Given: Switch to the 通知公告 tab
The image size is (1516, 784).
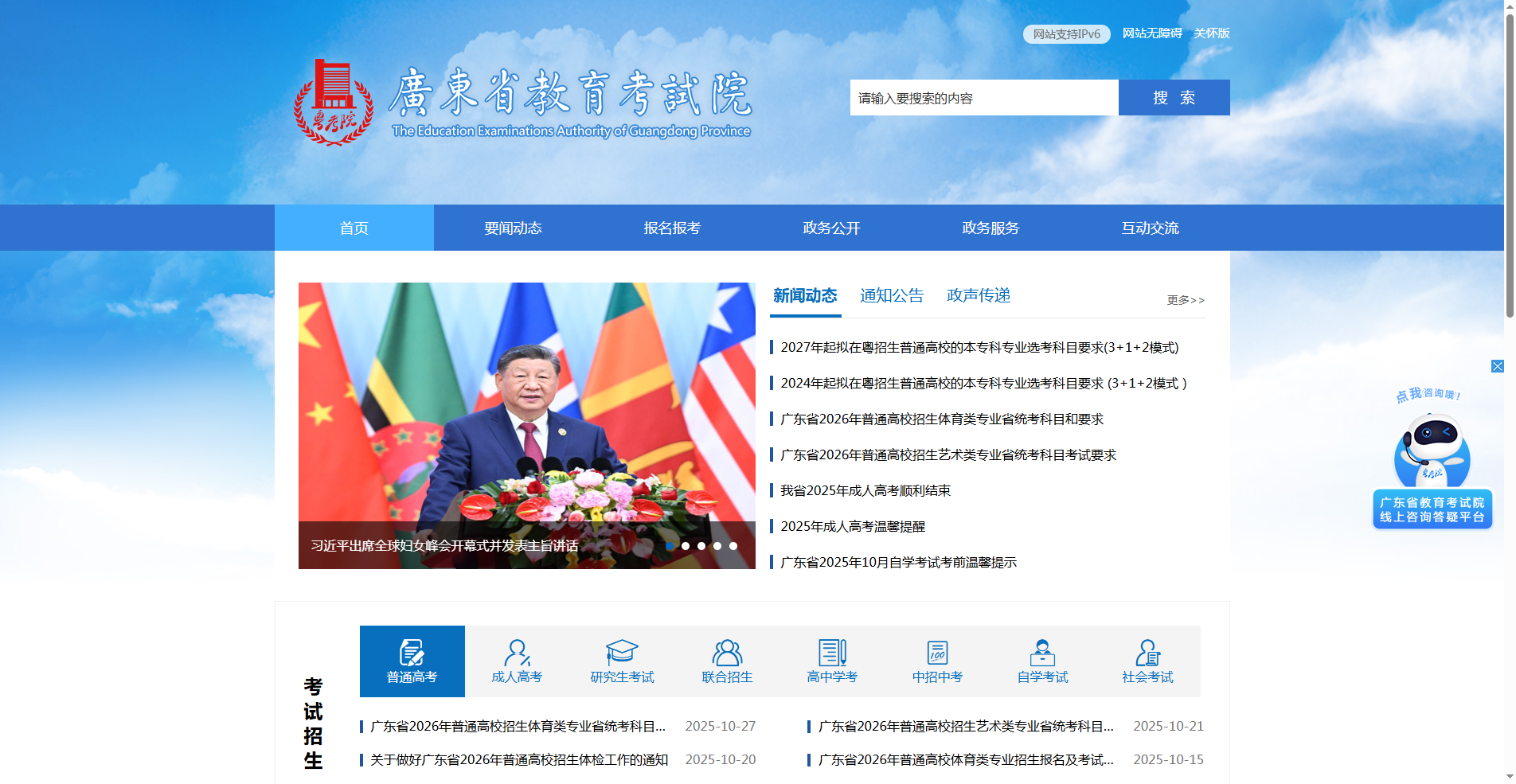Looking at the screenshot, I should click(892, 295).
